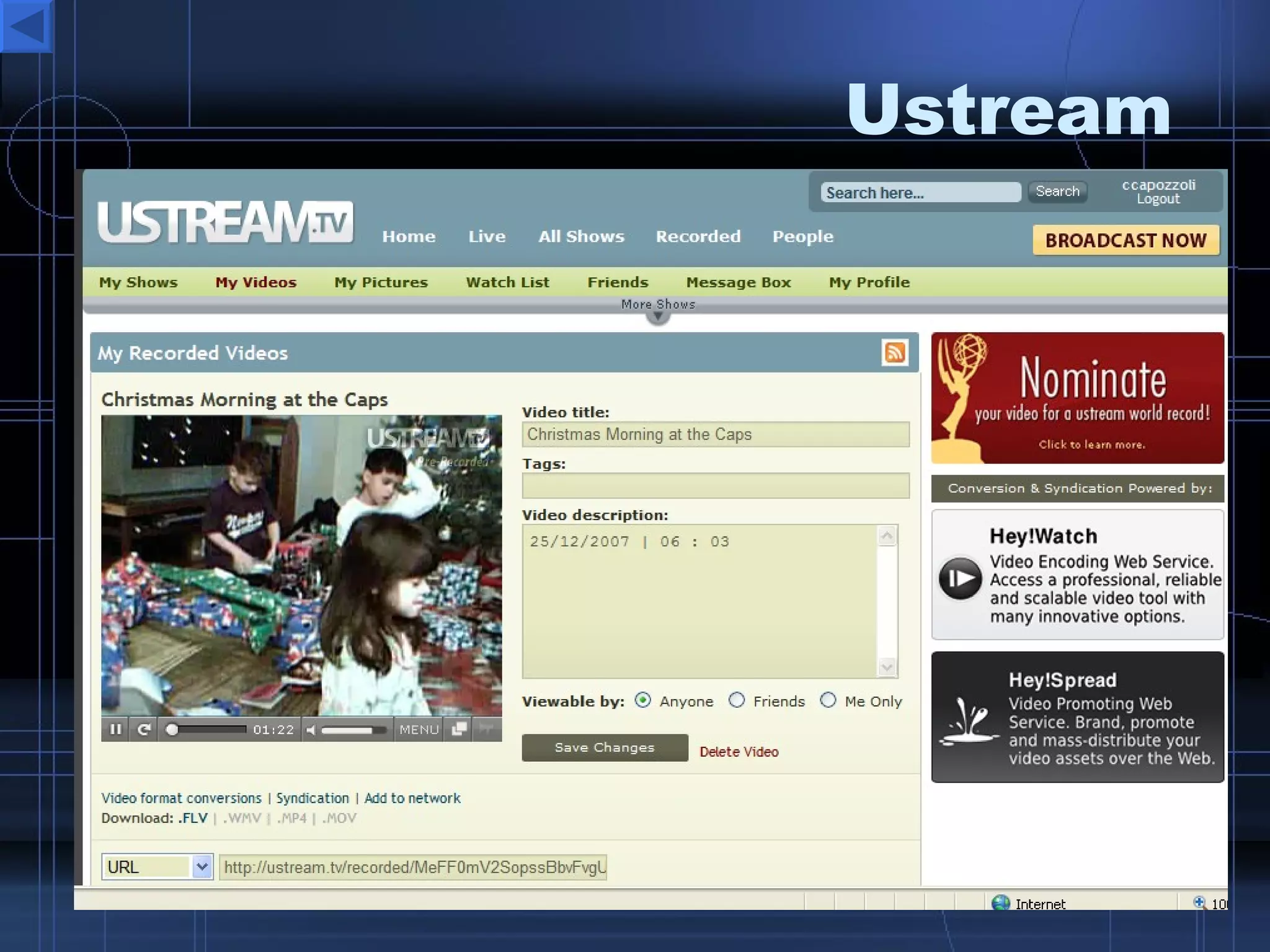
Task: Click BROADCAST NOW button
Action: [1126, 240]
